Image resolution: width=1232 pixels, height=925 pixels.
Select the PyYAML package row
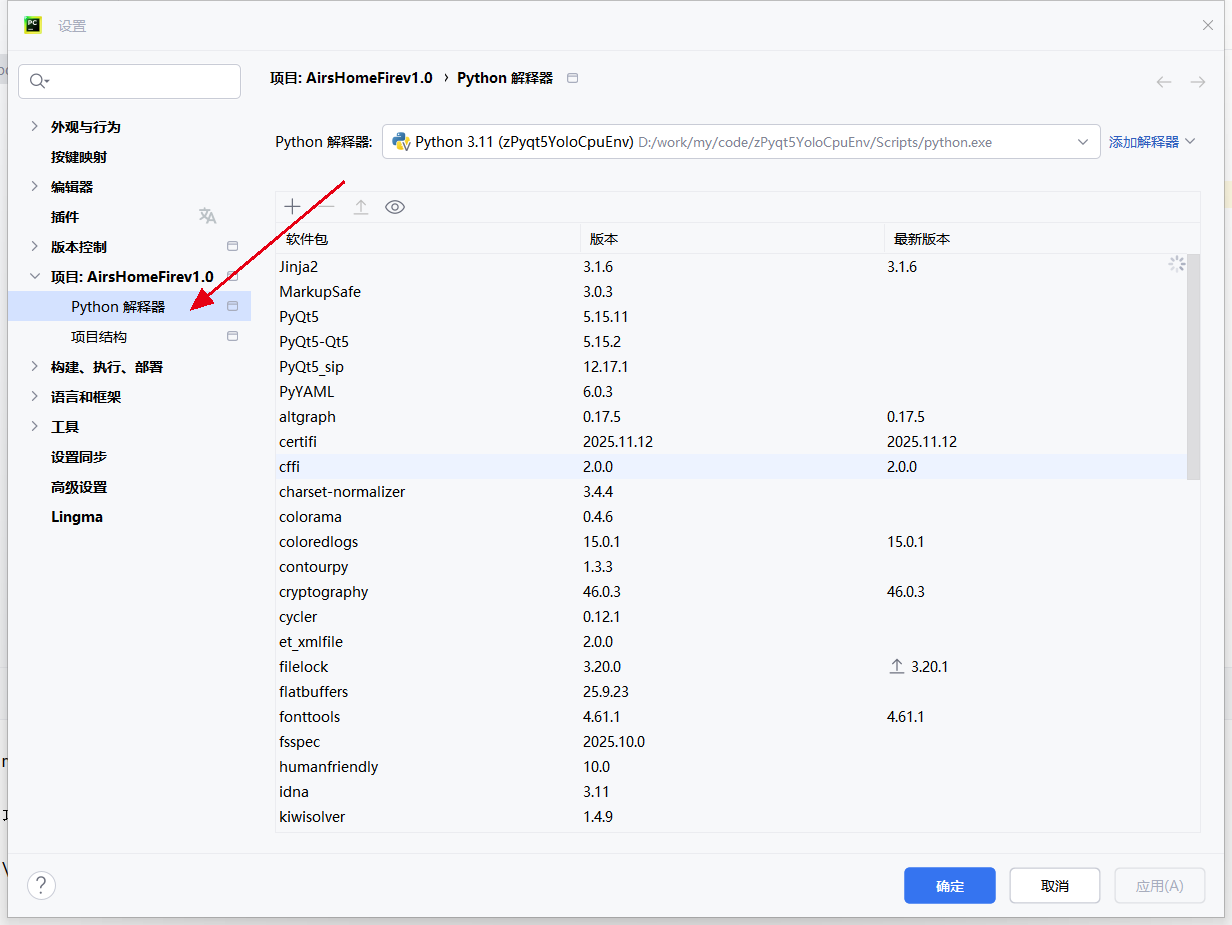731,392
